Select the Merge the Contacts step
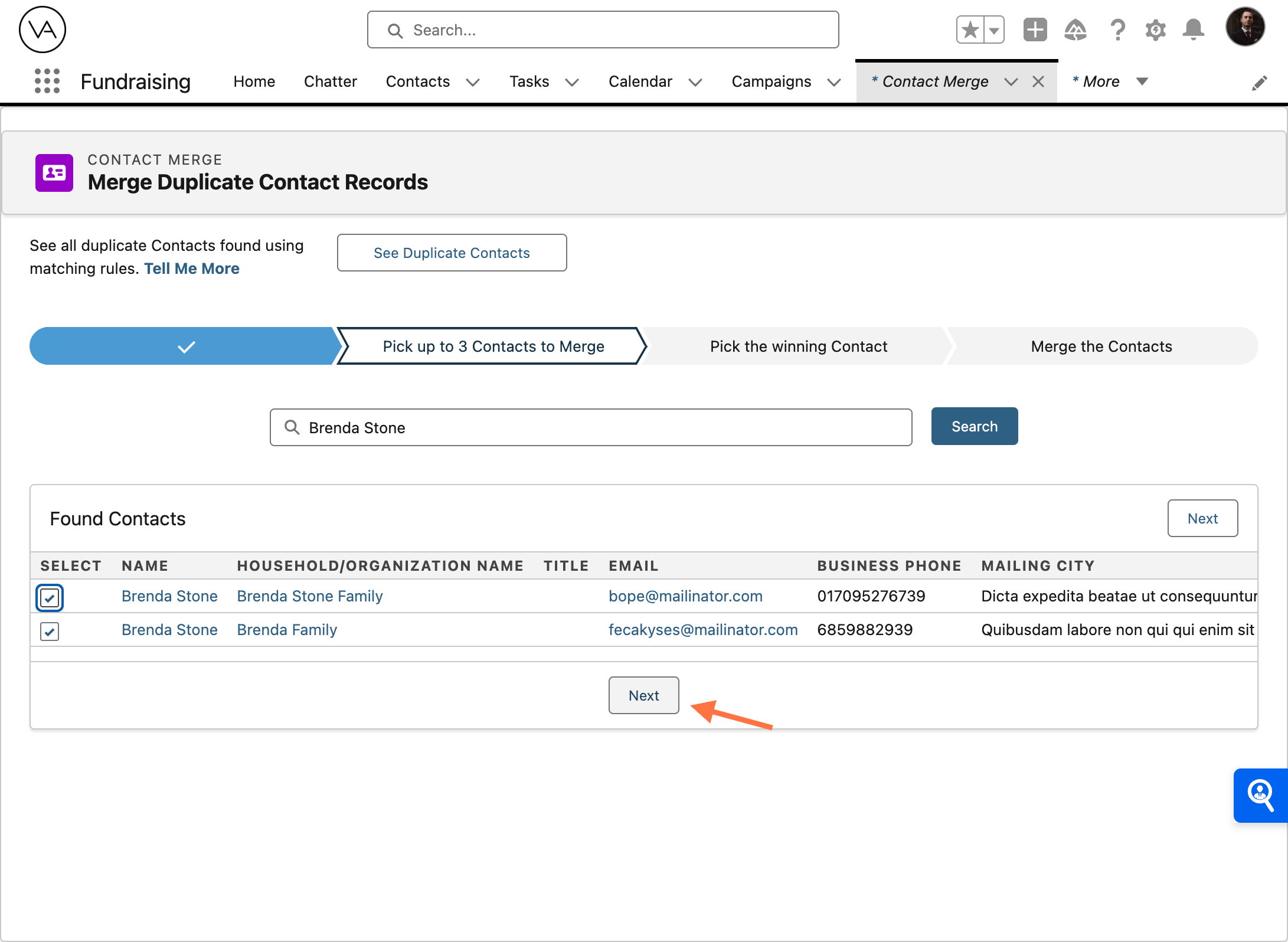The width and height of the screenshot is (1288, 942). (1101, 346)
